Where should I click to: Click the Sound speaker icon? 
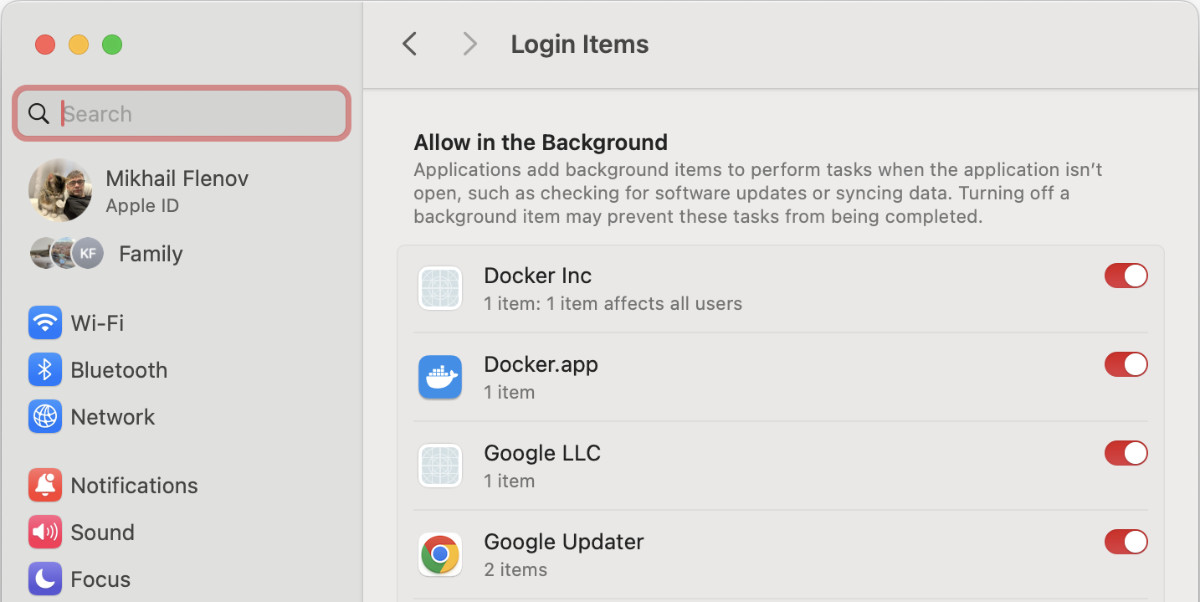(x=45, y=532)
